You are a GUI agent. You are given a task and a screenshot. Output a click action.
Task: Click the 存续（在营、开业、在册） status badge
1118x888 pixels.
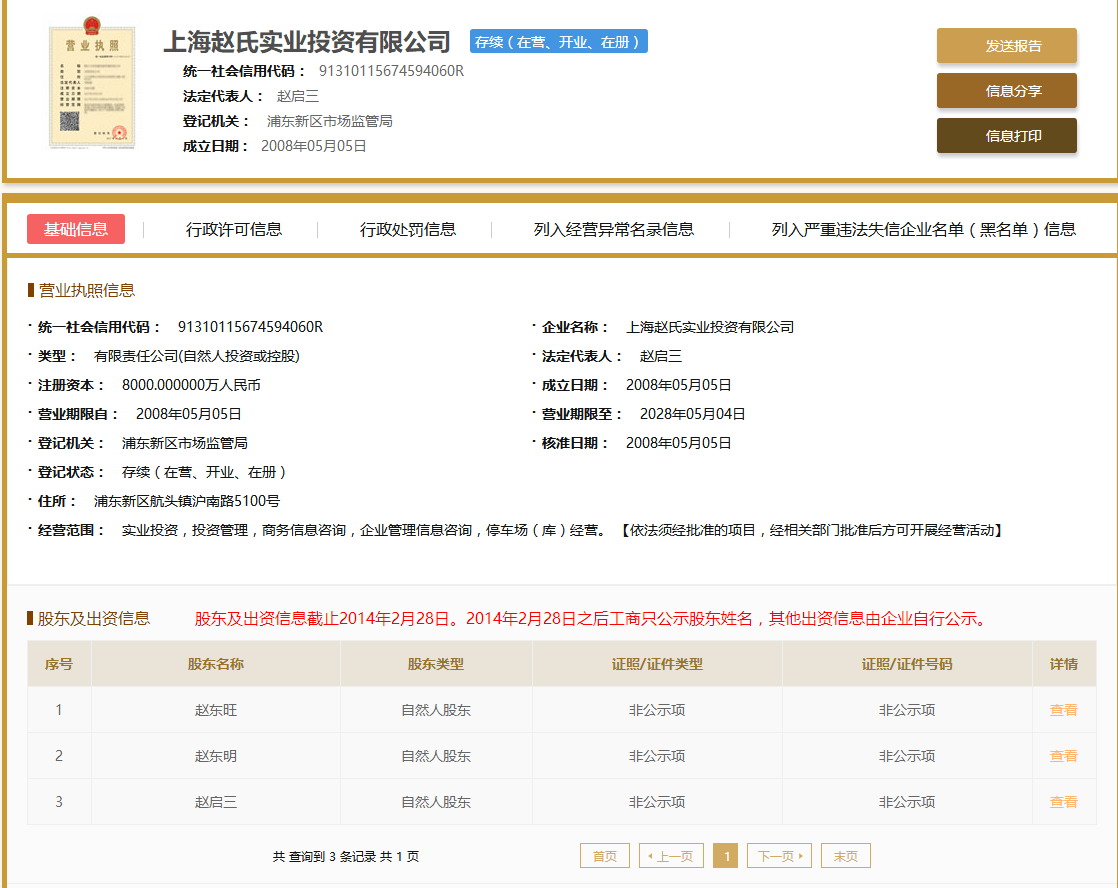click(559, 42)
